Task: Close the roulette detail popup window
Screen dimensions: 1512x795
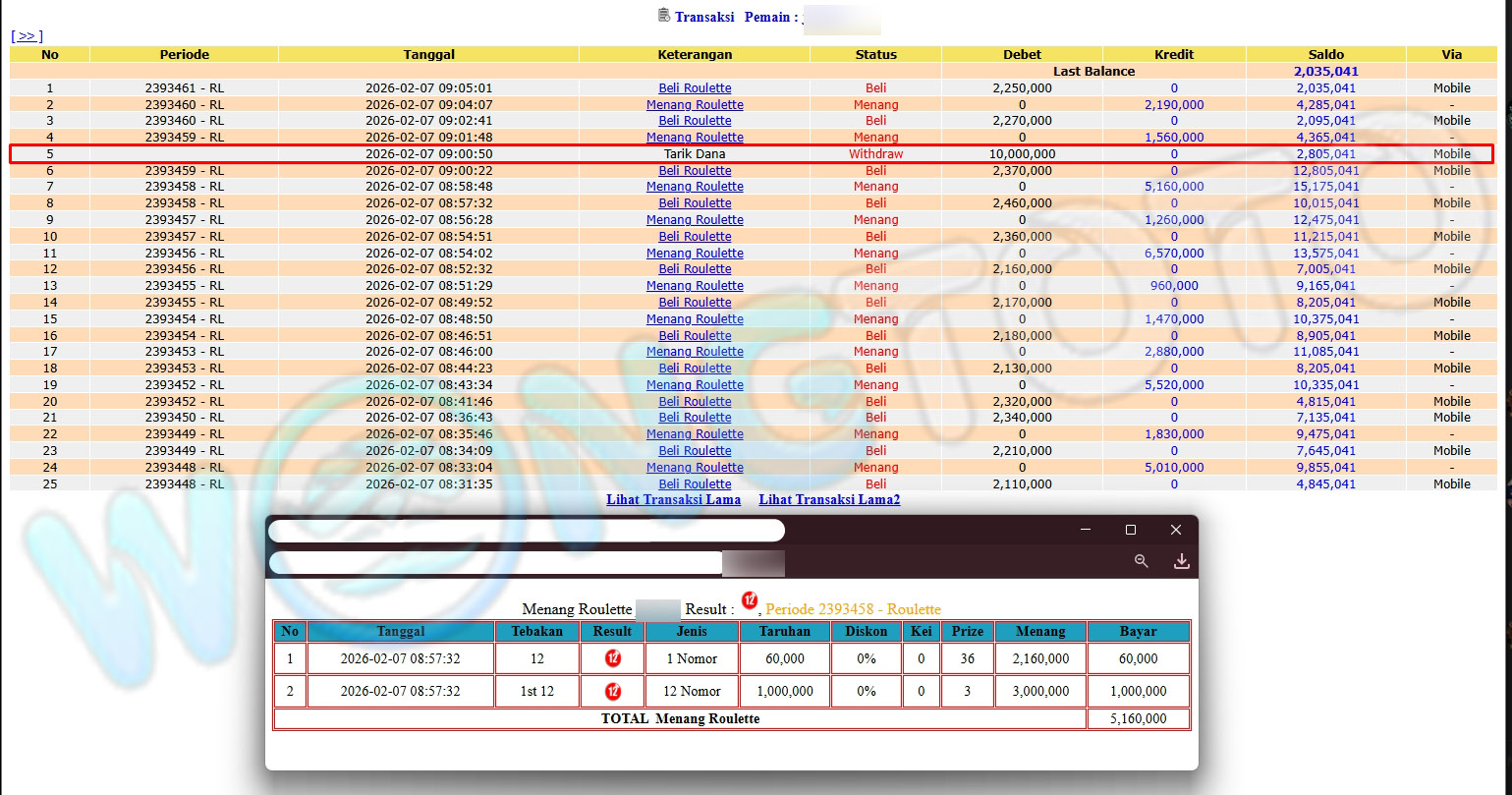Action: coord(1175,530)
